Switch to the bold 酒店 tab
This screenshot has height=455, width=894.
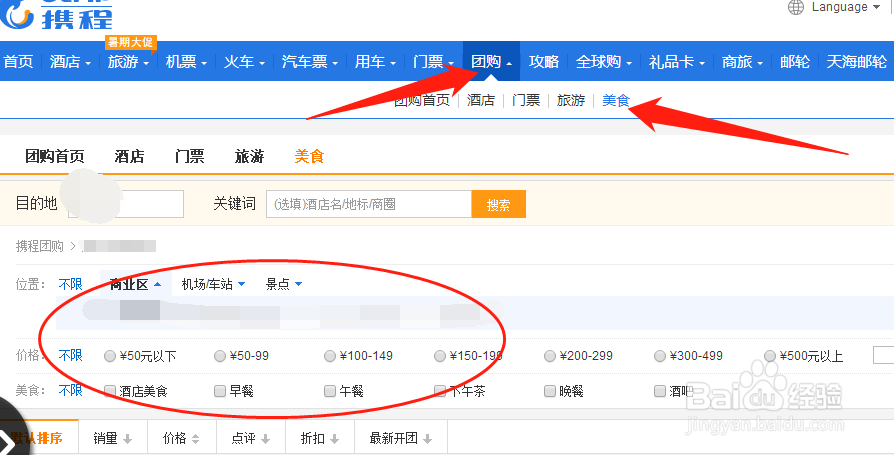129,156
